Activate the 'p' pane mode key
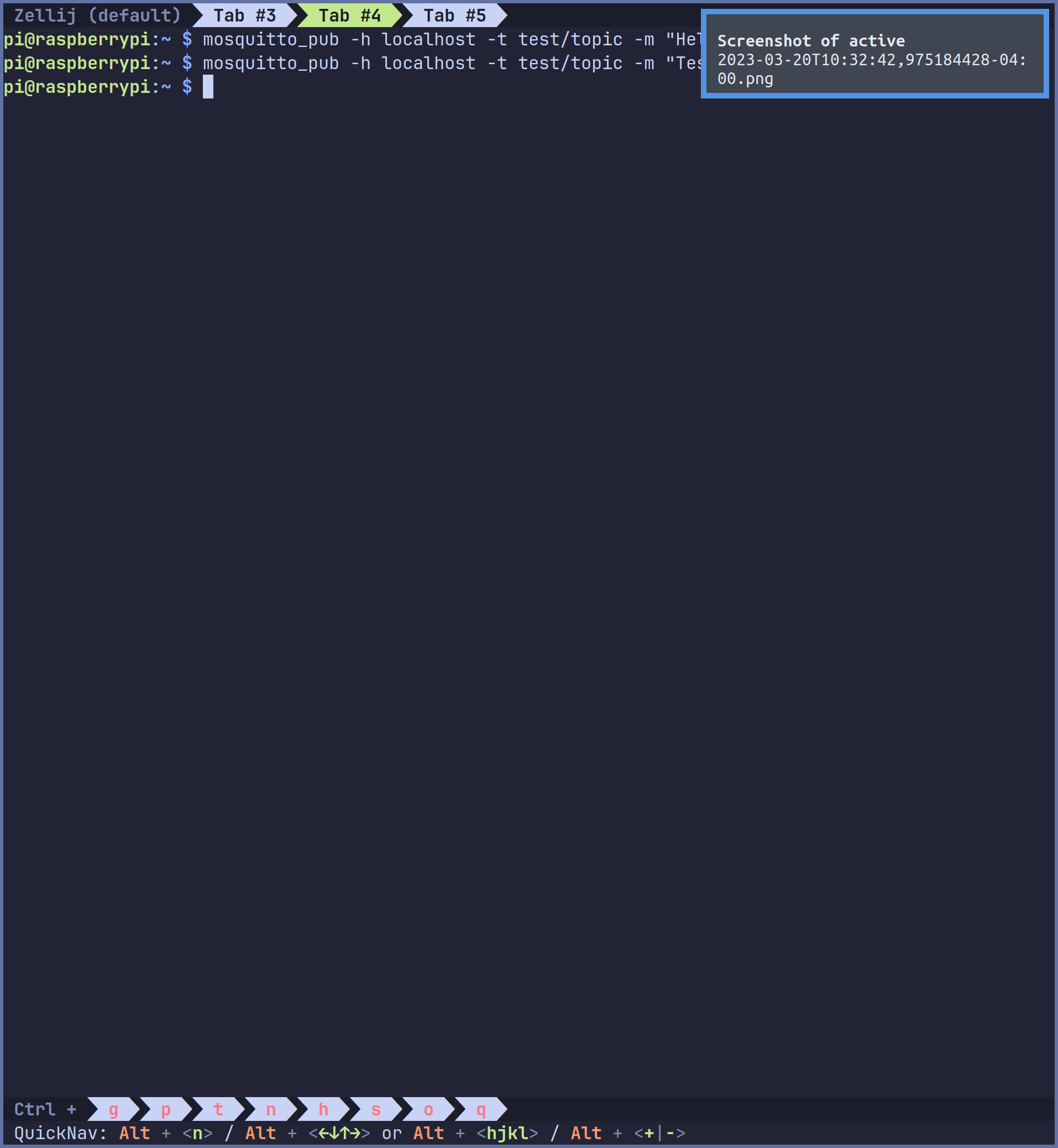The image size is (1058, 1148). coord(166,1109)
